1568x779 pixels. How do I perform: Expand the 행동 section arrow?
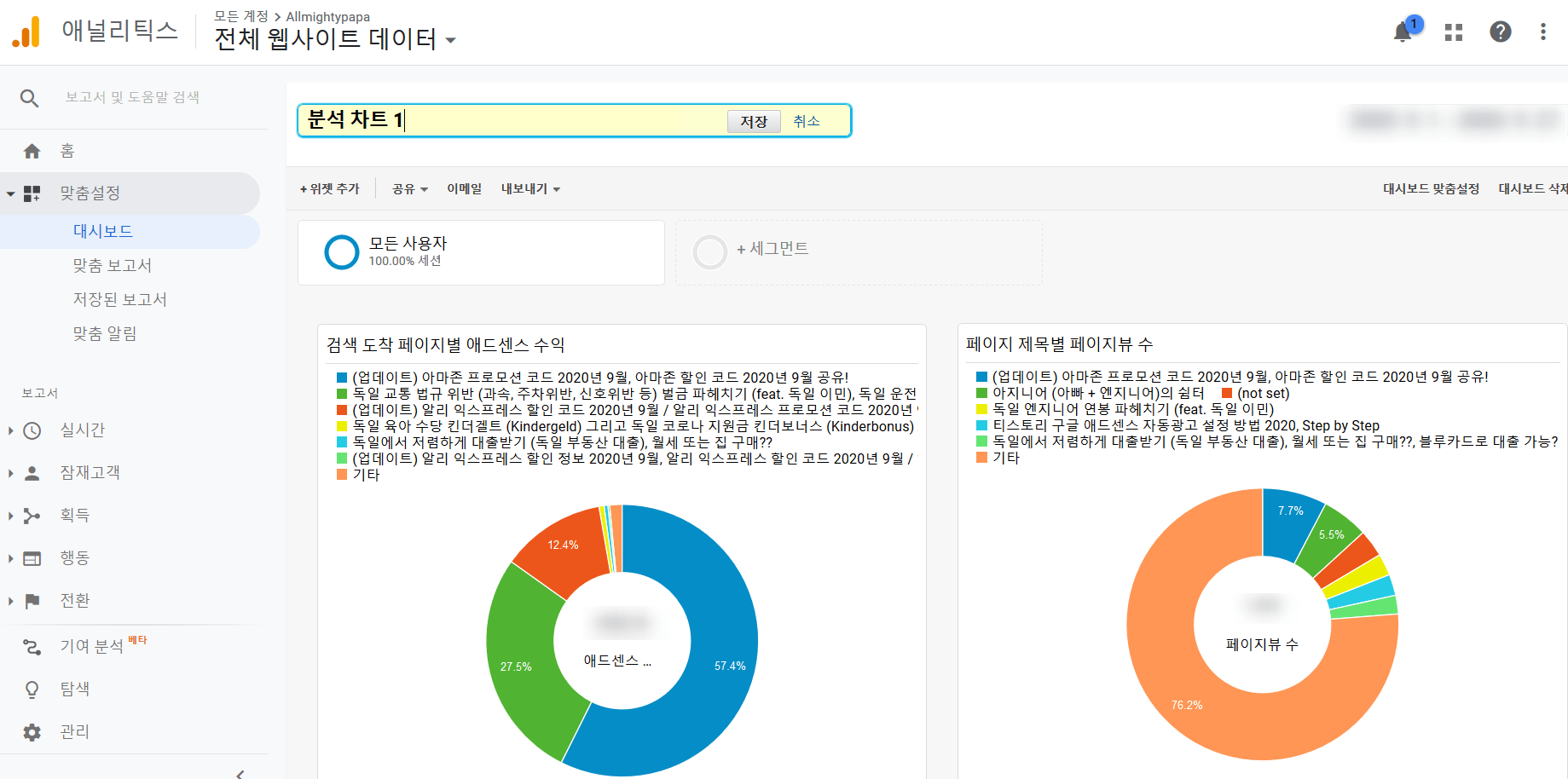[x=11, y=558]
